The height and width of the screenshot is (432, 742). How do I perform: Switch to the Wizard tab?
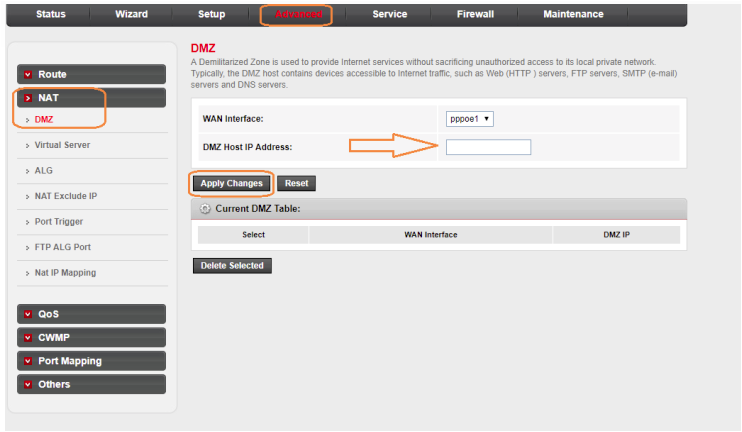pos(131,14)
